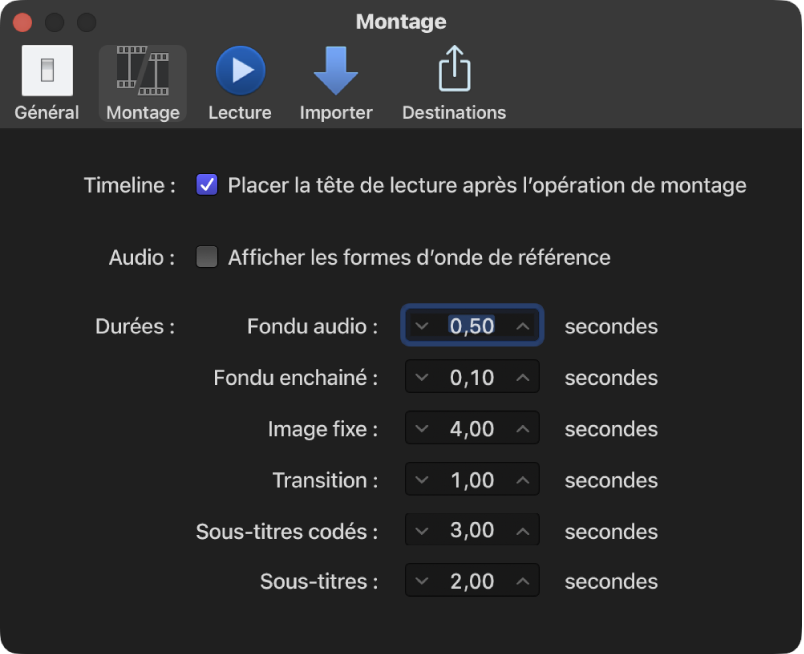Increase Sous-titres codés duration

pos(522,531)
